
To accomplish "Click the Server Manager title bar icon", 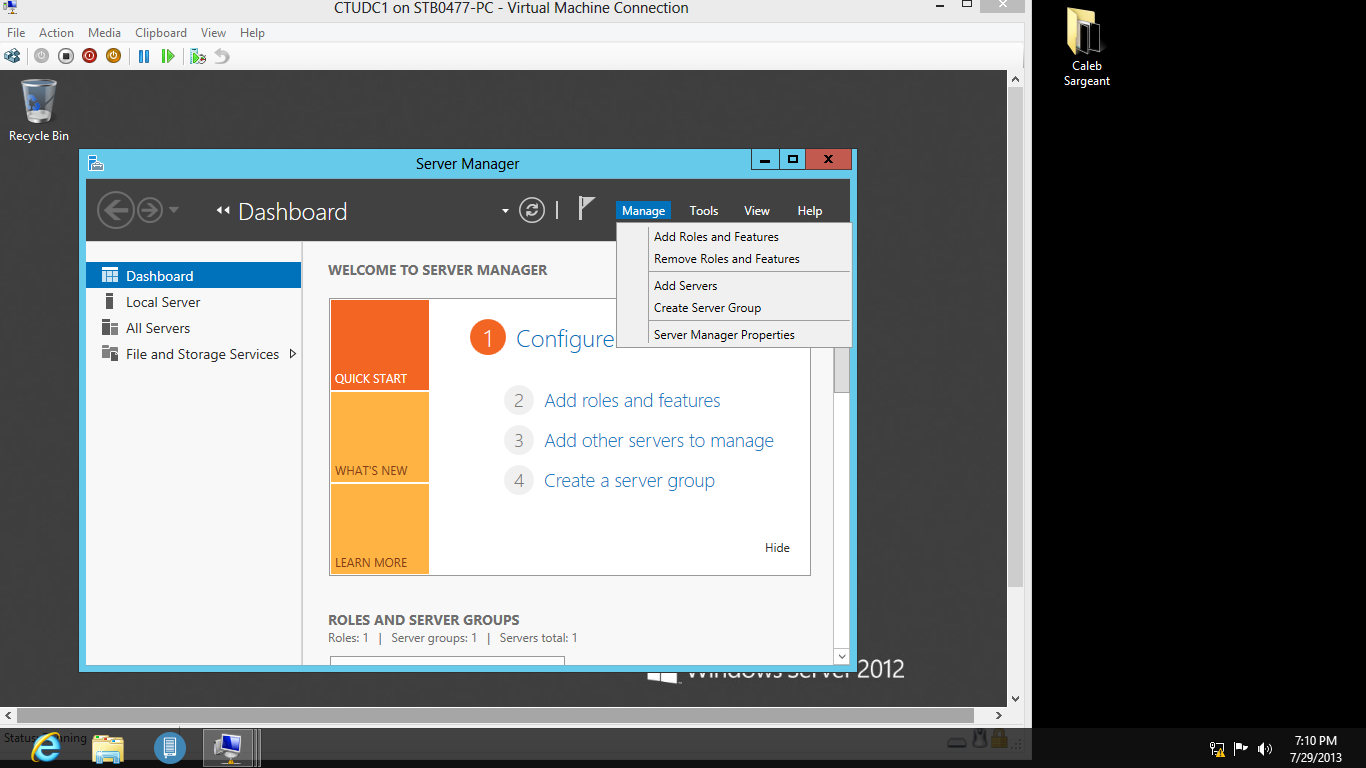I will [x=96, y=163].
